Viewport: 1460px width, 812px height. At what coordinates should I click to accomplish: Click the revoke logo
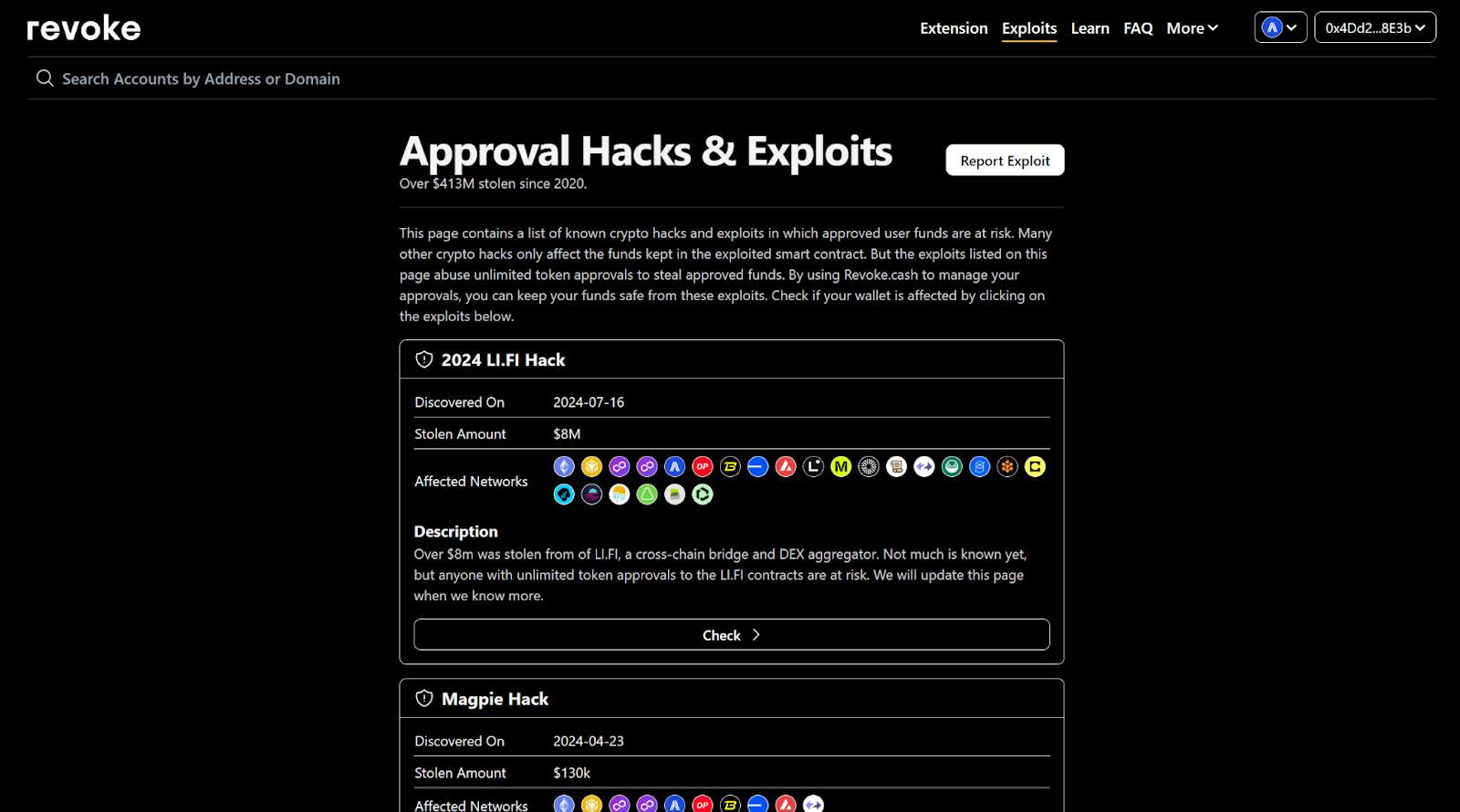(84, 28)
